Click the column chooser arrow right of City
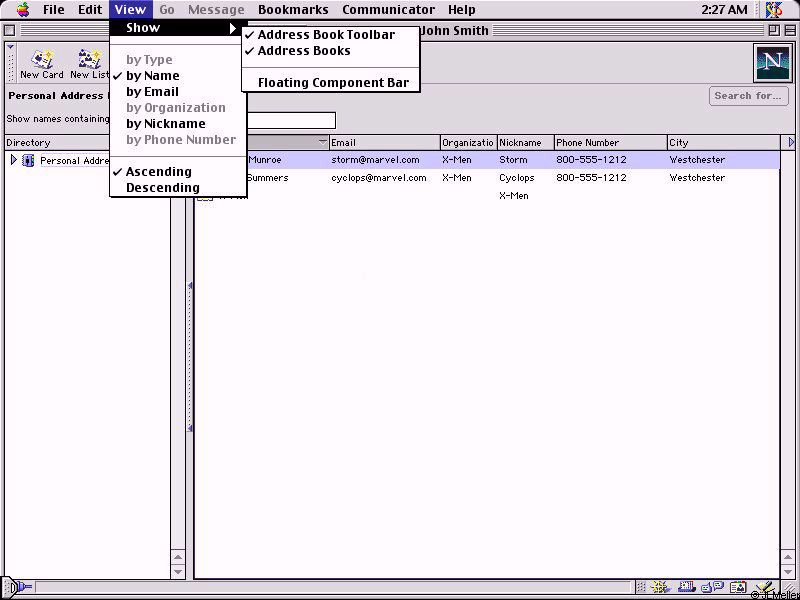800x600 pixels. 791,143
